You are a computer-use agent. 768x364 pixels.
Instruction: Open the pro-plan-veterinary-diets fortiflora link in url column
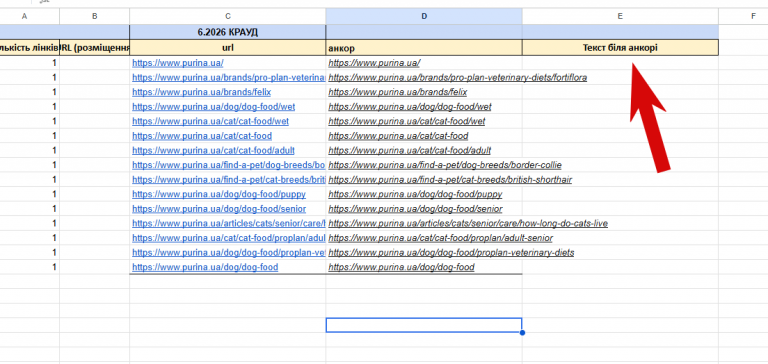tap(228, 77)
